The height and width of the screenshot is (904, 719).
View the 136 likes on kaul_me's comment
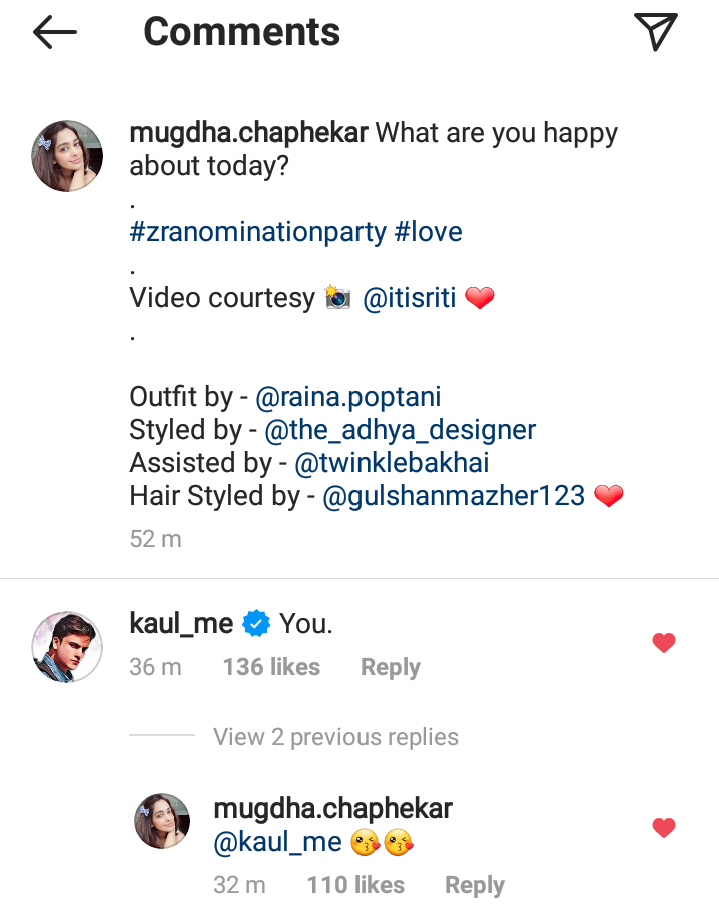[x=271, y=667]
